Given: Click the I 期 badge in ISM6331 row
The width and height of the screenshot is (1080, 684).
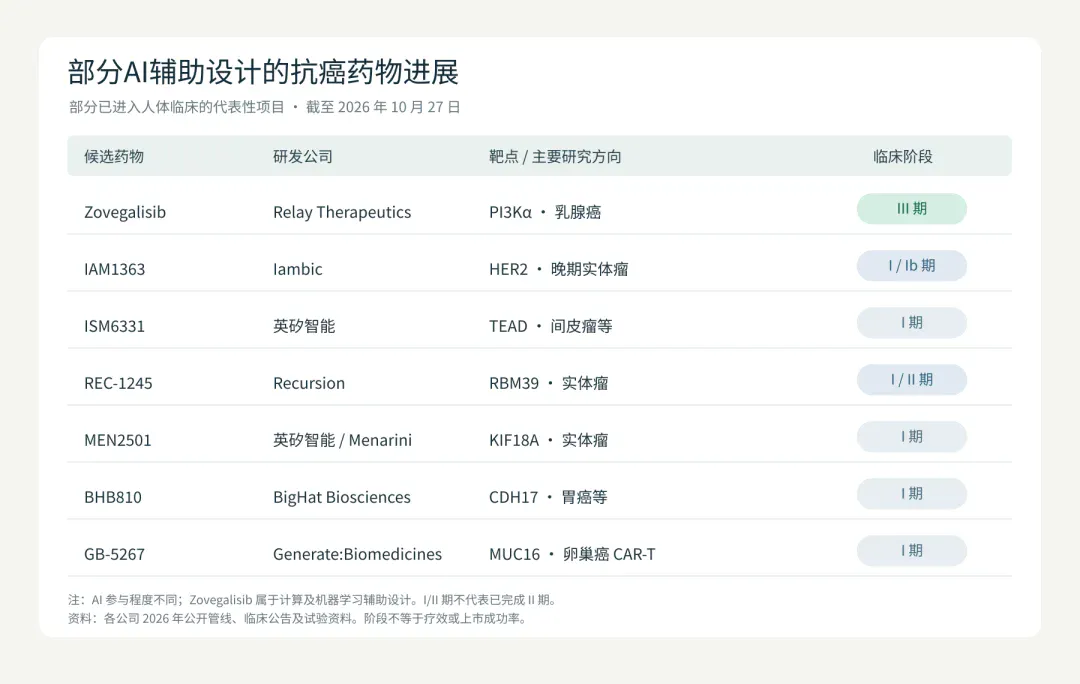Looking at the screenshot, I should (x=911, y=323).
